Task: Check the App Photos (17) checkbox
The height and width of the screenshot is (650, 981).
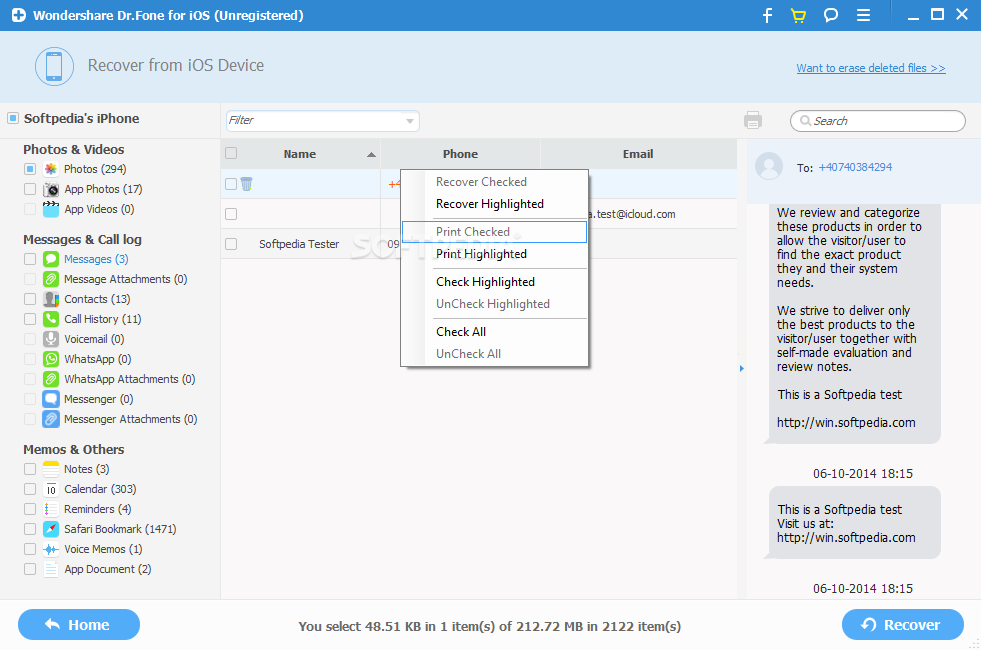Action: pos(30,189)
